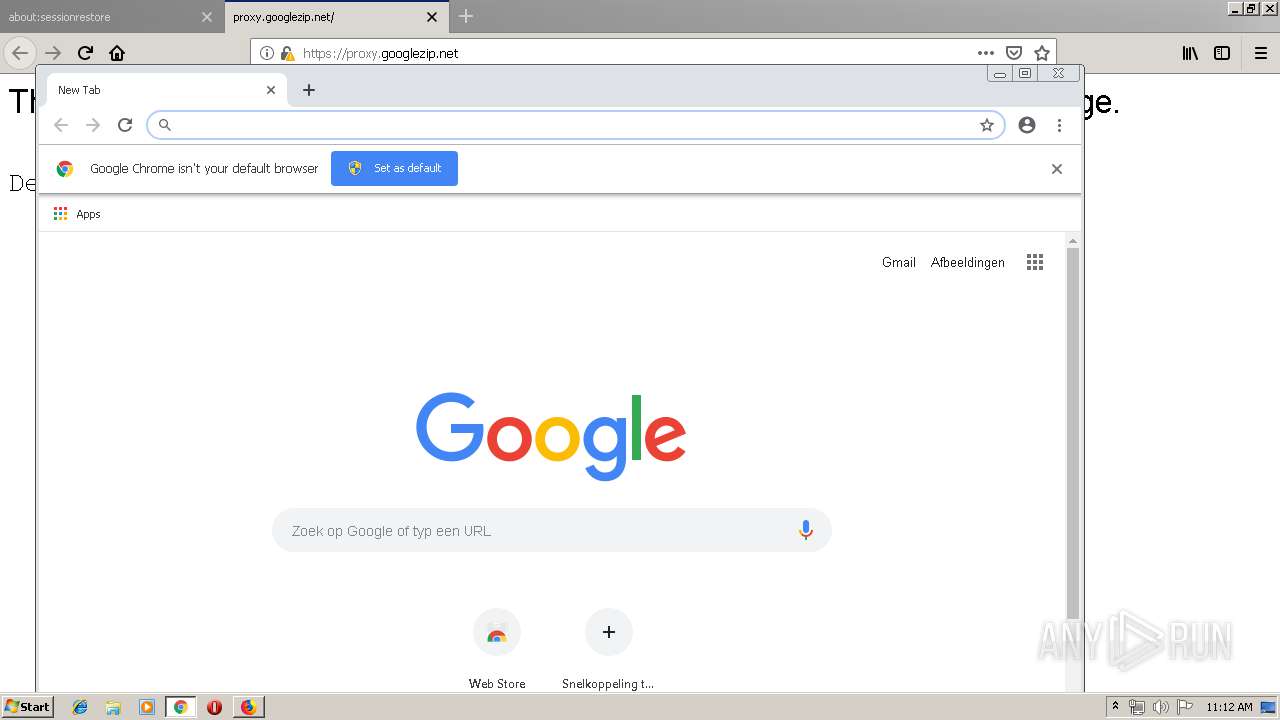Open Firefox page actions three-dot menu
1280x720 pixels.
(986, 53)
